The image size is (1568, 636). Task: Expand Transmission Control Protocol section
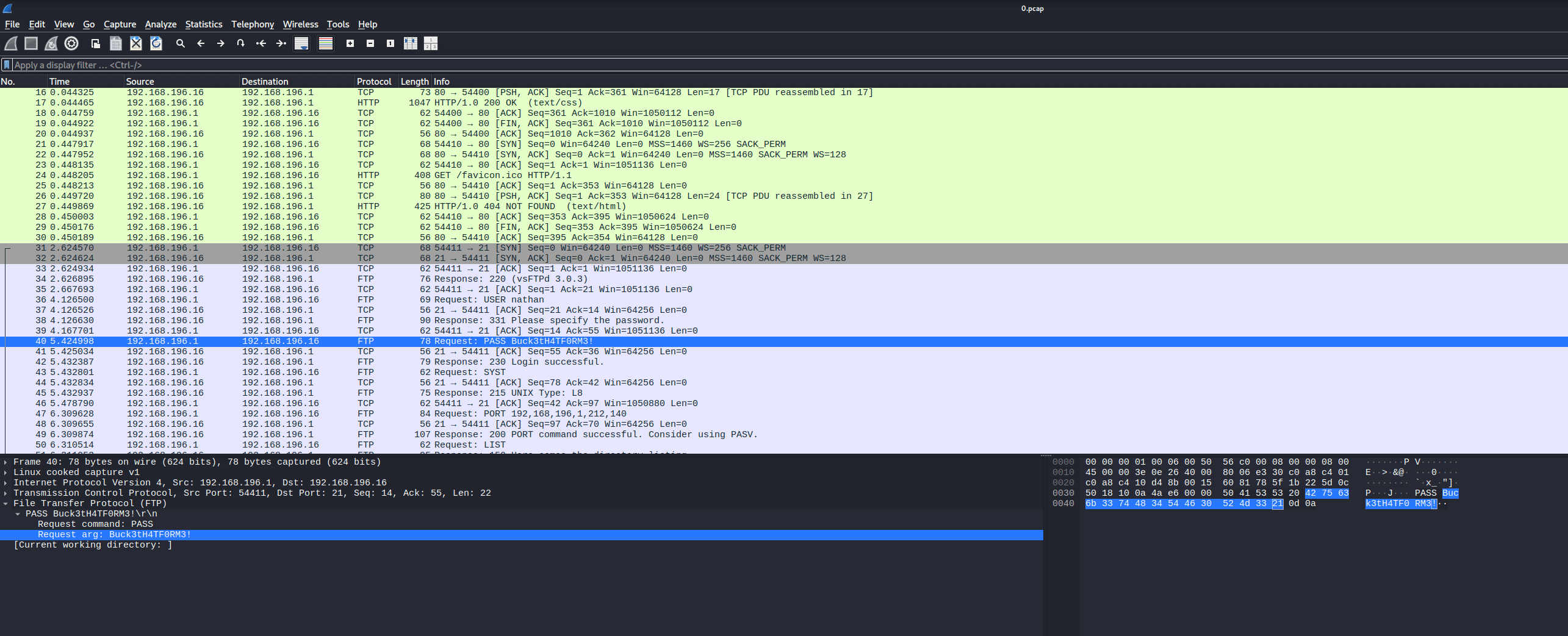click(6, 493)
